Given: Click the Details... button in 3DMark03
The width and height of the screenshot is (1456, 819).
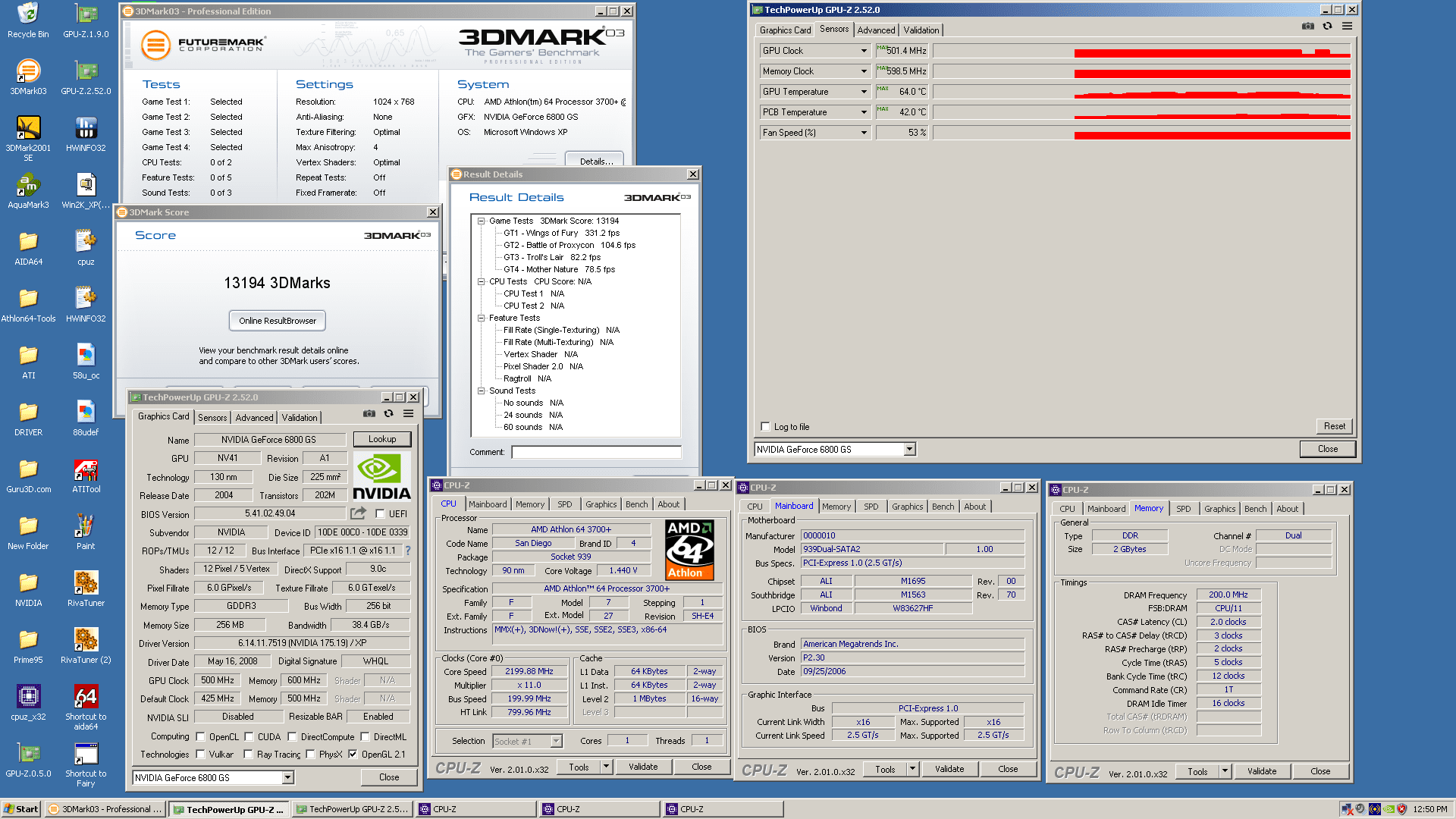Looking at the screenshot, I should (x=595, y=161).
